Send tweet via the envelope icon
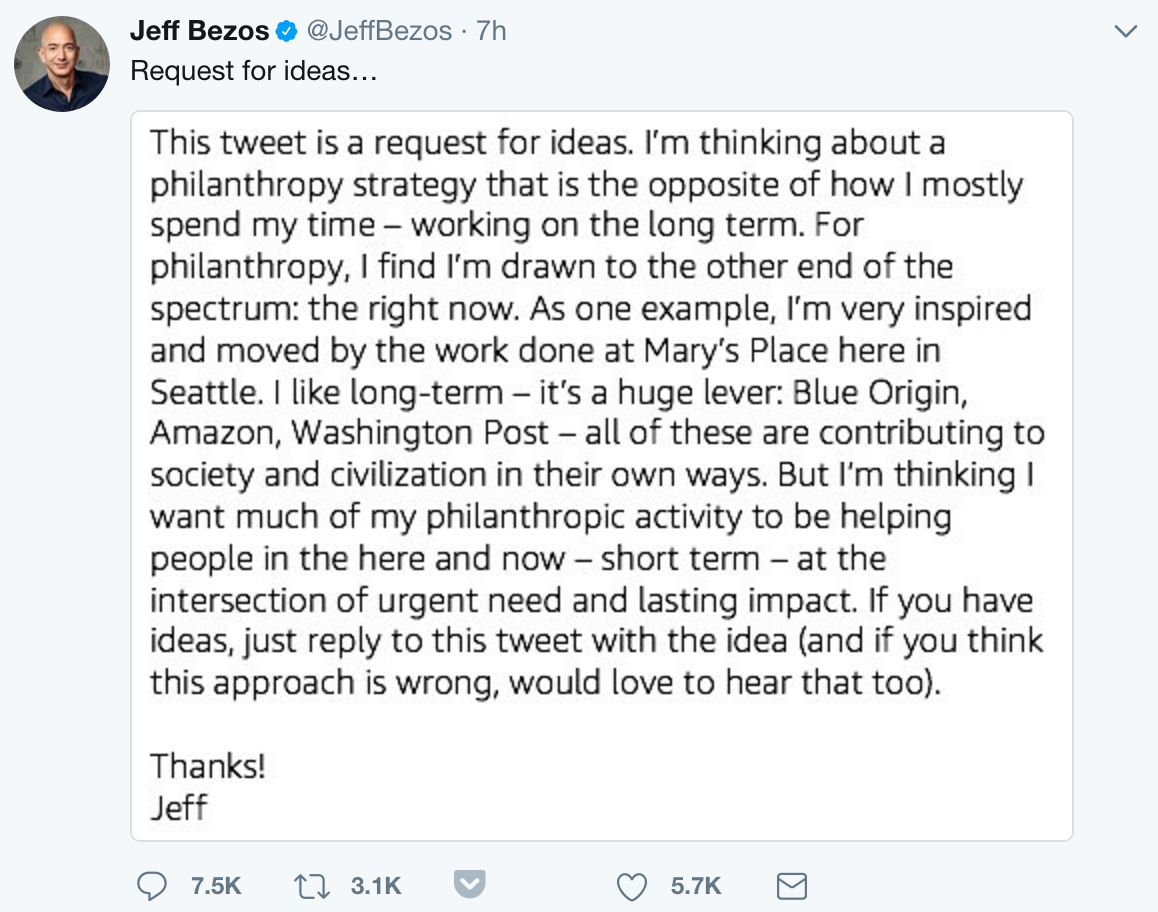 pyautogui.click(x=792, y=885)
